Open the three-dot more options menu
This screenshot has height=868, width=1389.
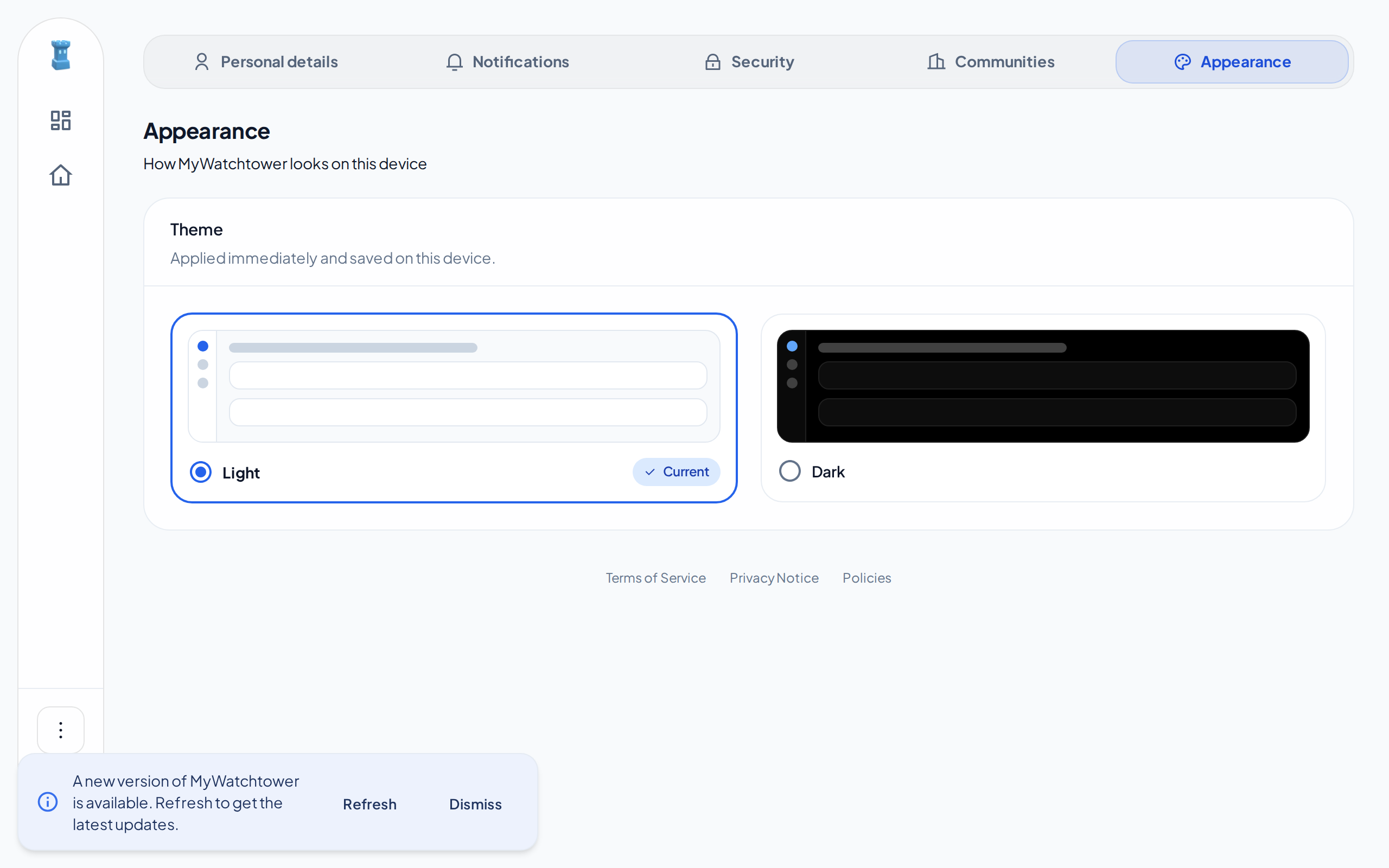(x=61, y=730)
